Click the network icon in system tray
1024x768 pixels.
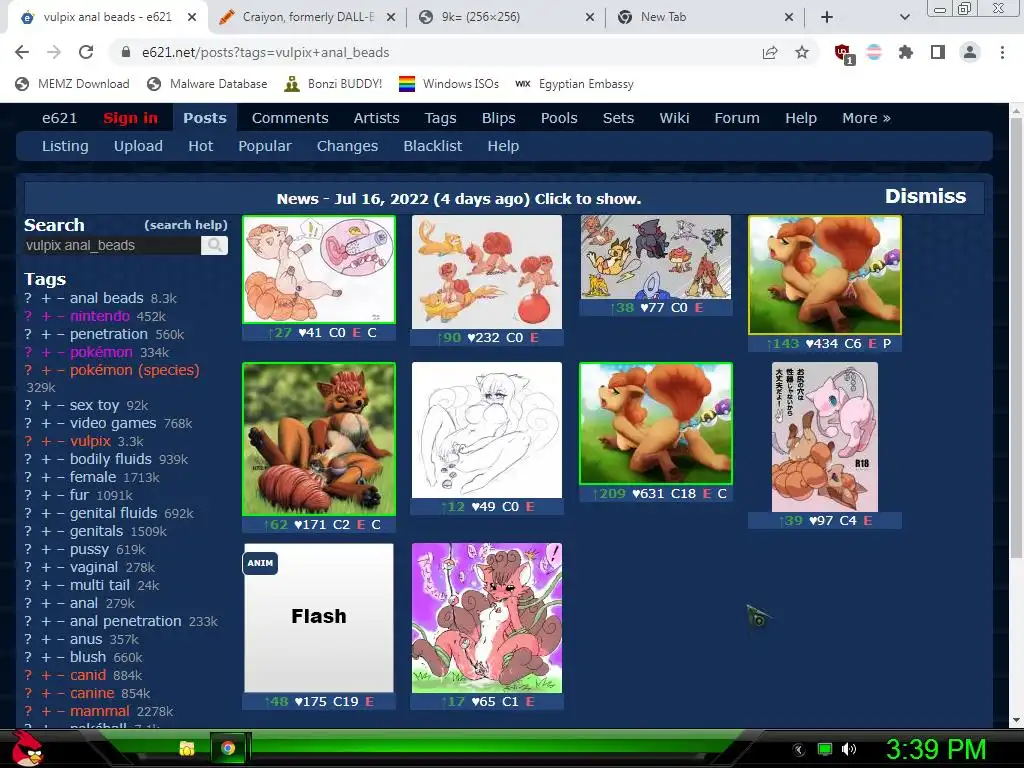[x=825, y=749]
